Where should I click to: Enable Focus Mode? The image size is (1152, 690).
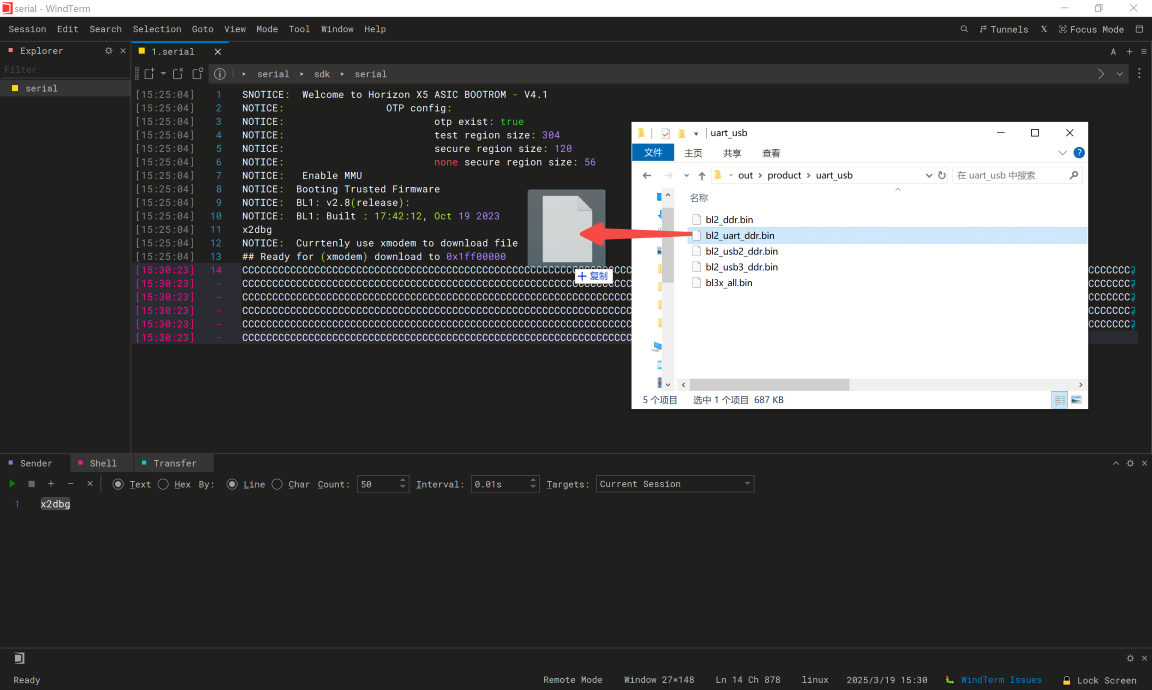point(1091,29)
